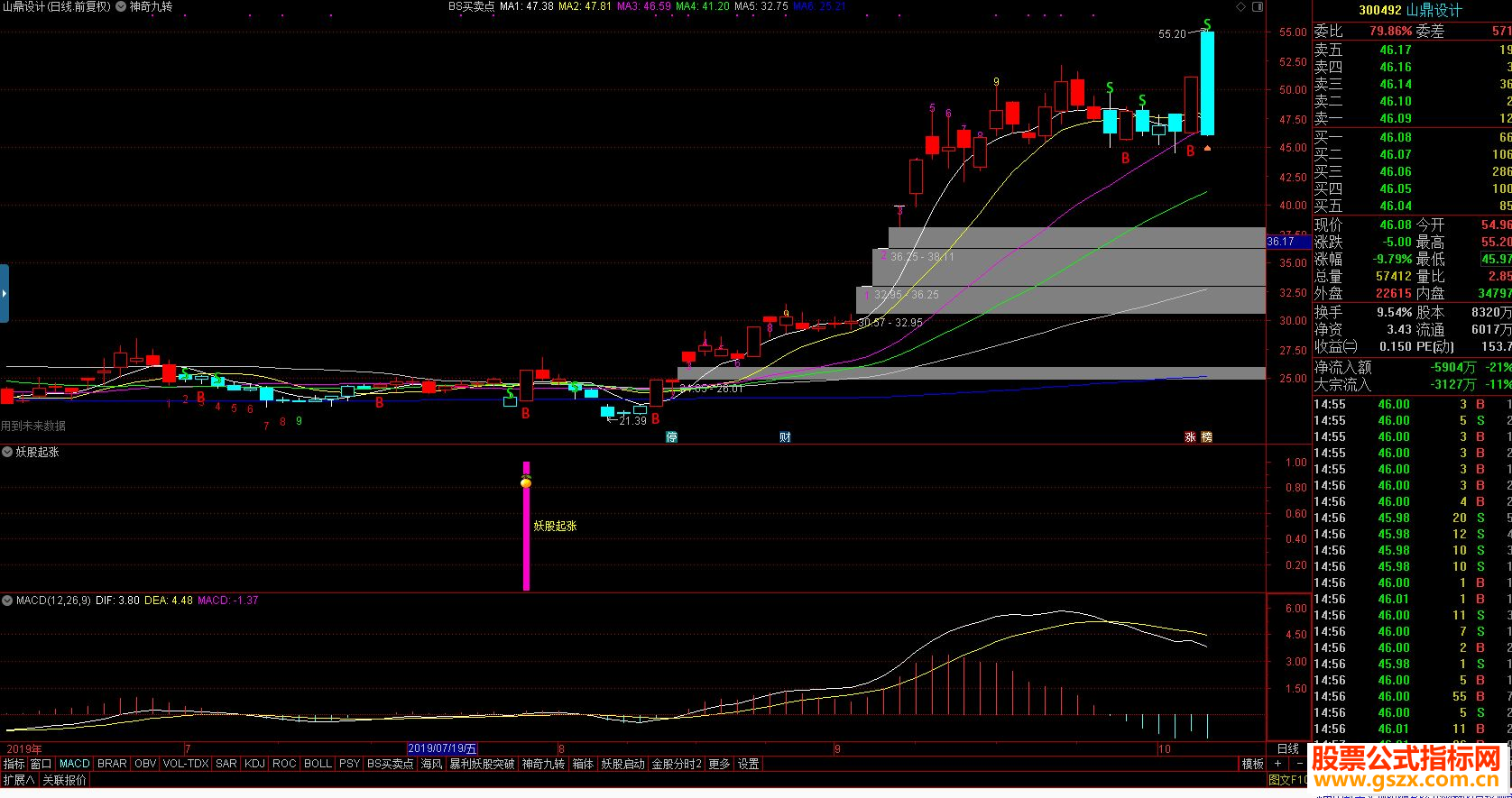Switch to the KDJ indicator tab
This screenshot has height=798, width=1512.
pyautogui.click(x=255, y=764)
